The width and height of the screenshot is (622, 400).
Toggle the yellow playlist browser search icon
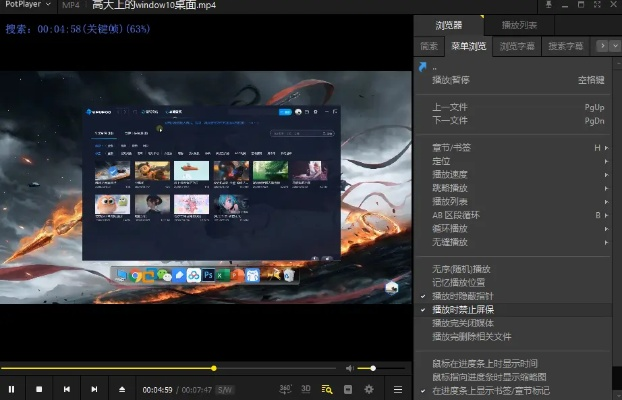[327, 389]
